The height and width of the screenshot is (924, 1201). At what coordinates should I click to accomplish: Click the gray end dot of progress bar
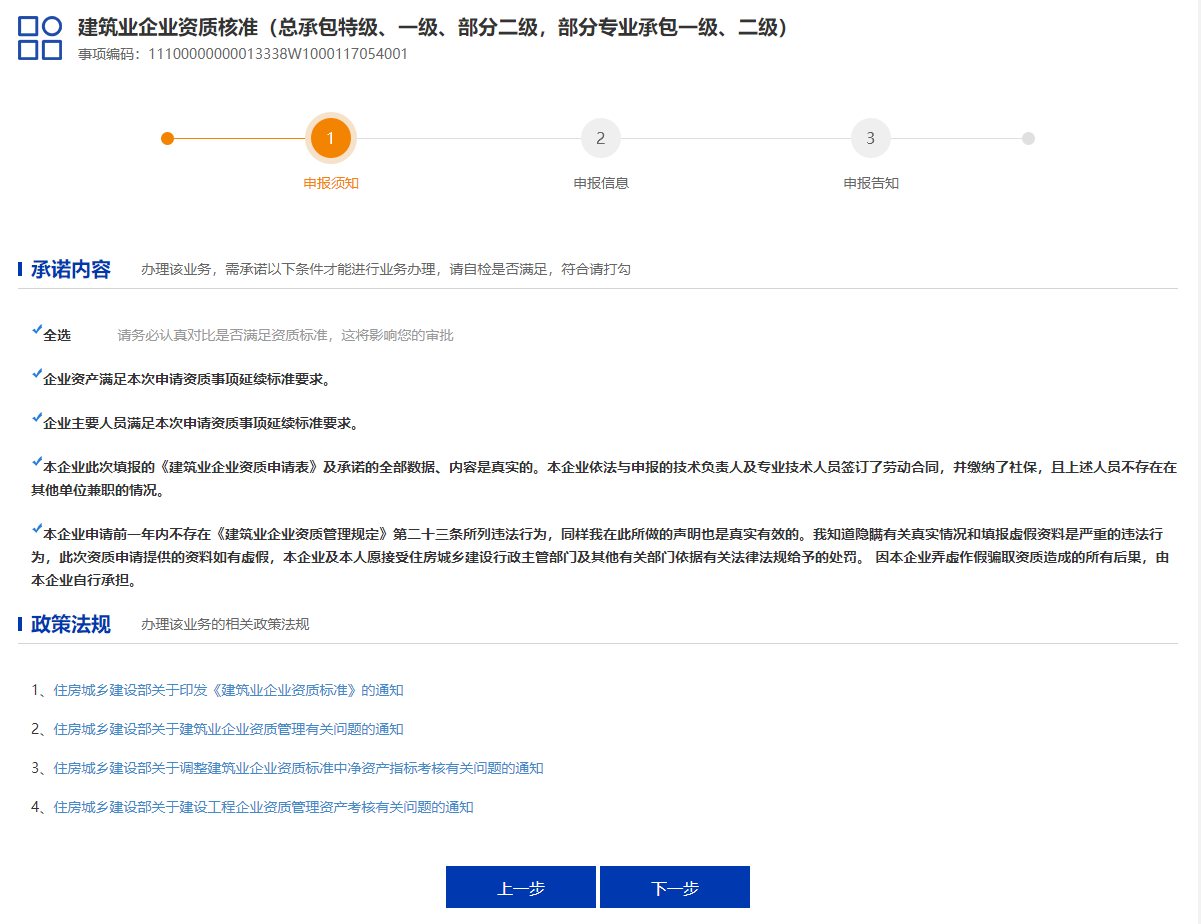(x=1028, y=138)
